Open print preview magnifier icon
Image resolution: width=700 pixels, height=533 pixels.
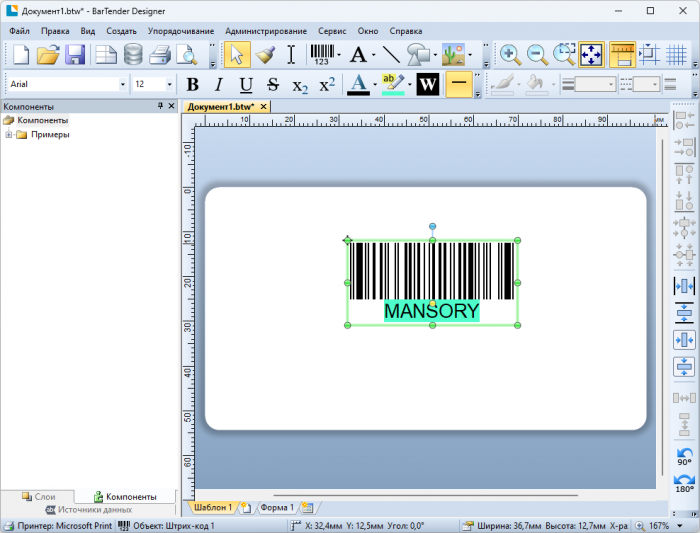click(x=187, y=55)
